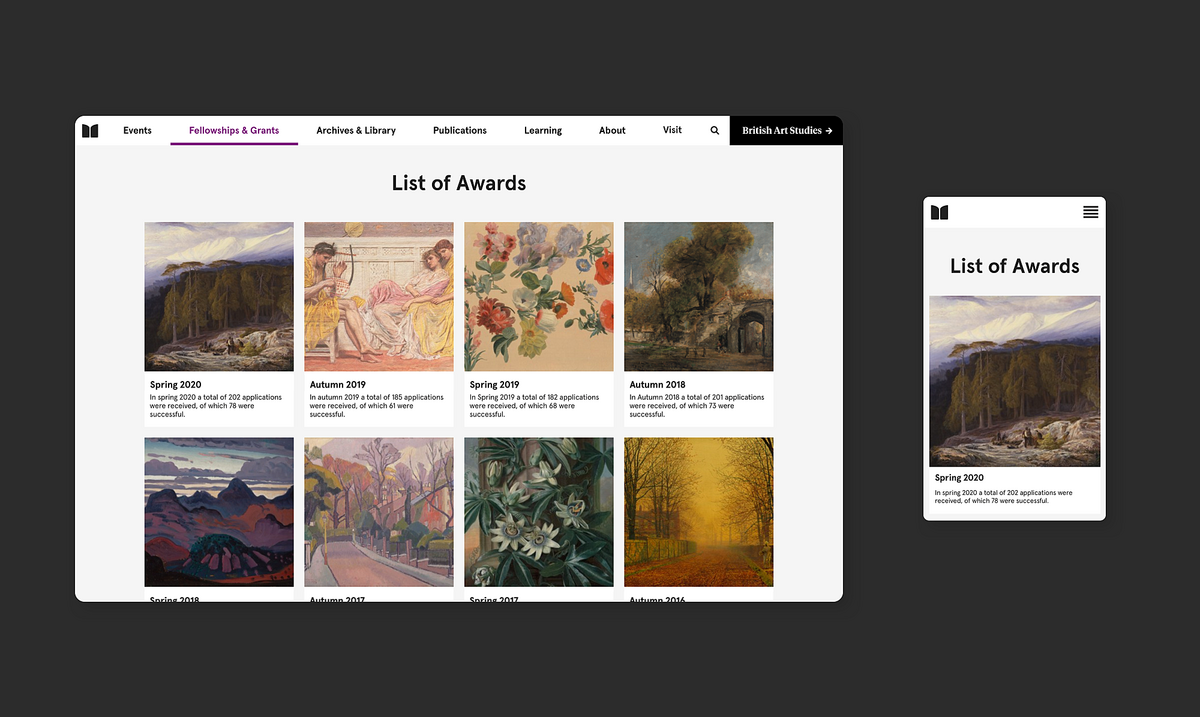
Task: Open the golden autumn avenue thumbnail
Action: [699, 512]
